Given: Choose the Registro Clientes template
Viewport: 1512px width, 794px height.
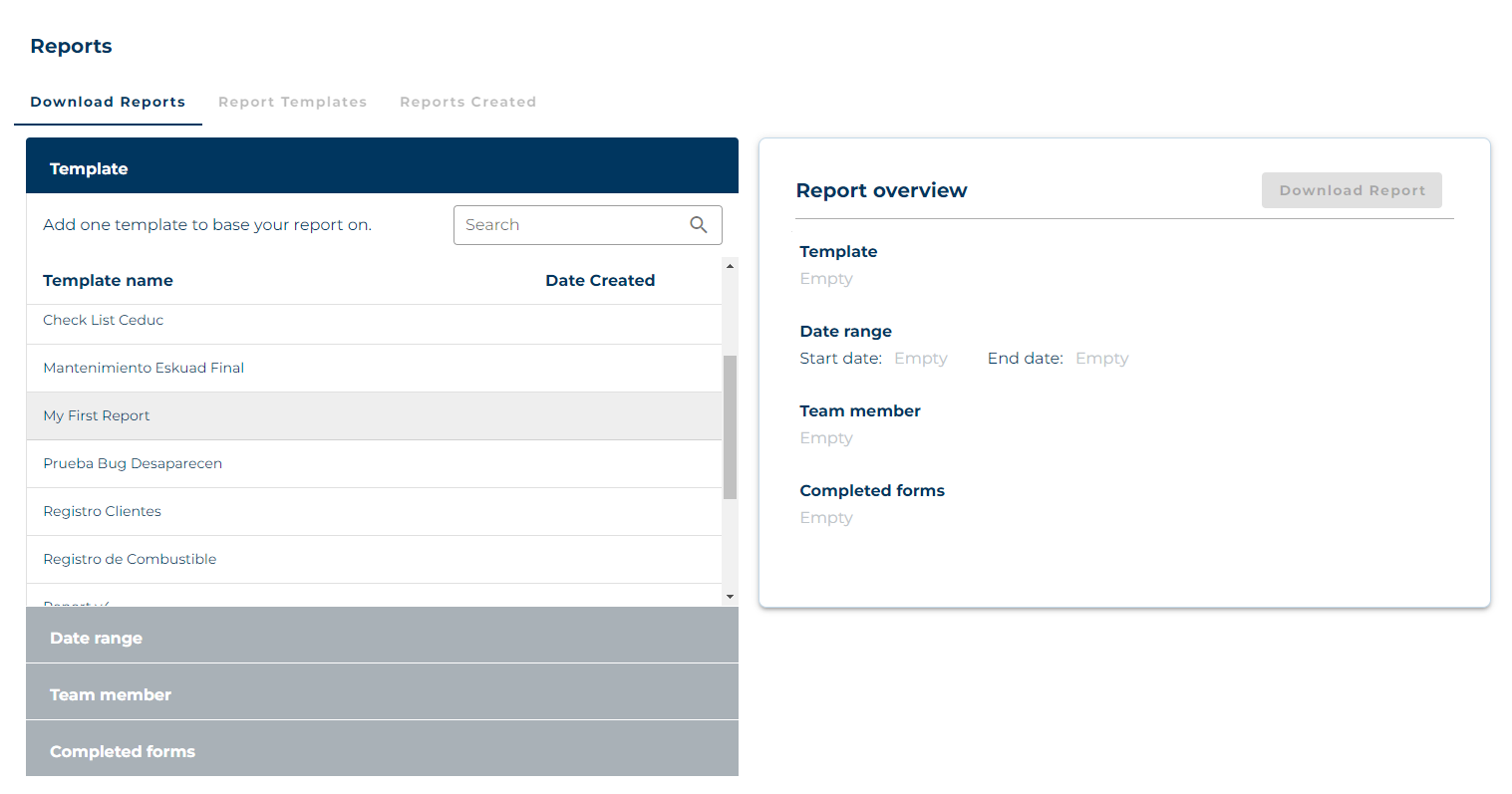Looking at the screenshot, I should (102, 511).
